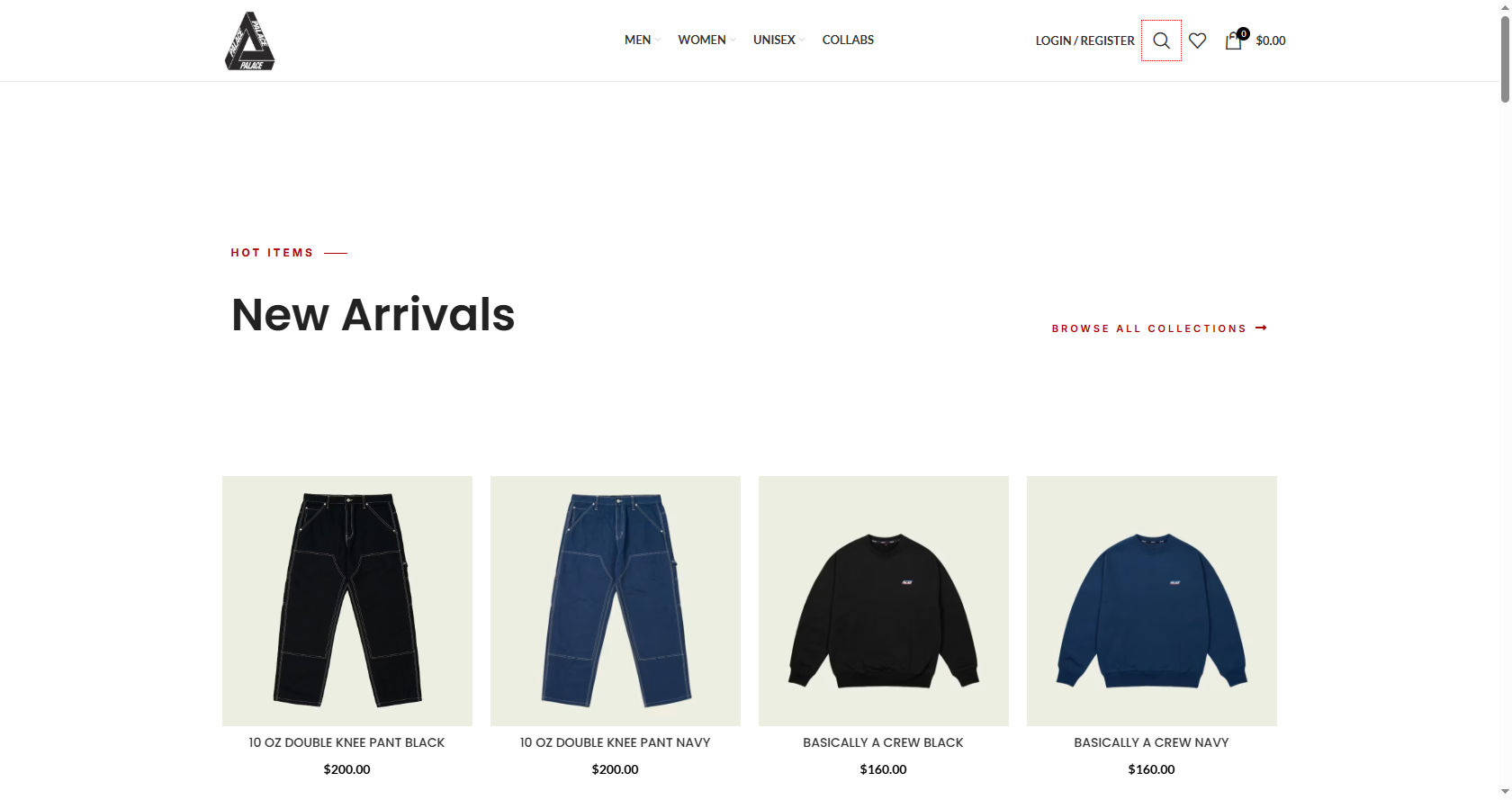Open the $0.00 cart total

(1271, 40)
